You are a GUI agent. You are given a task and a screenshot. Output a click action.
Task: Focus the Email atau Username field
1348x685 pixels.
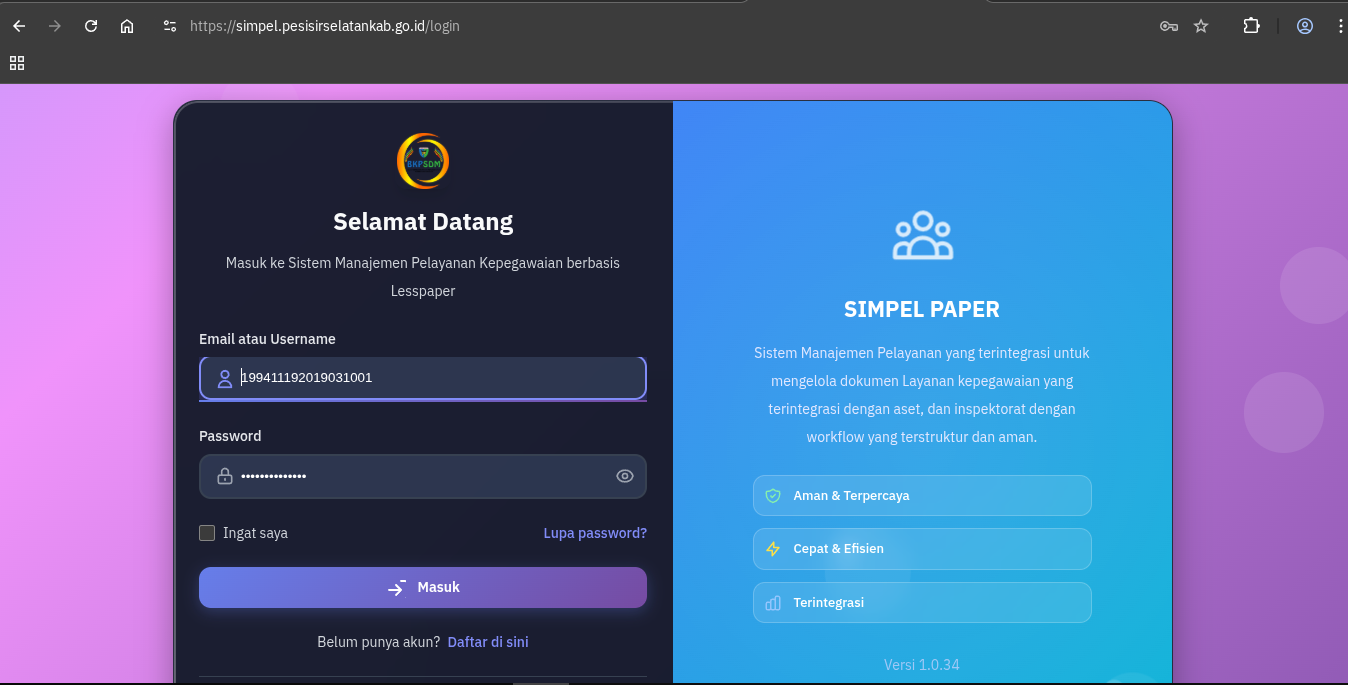[x=440, y=379]
